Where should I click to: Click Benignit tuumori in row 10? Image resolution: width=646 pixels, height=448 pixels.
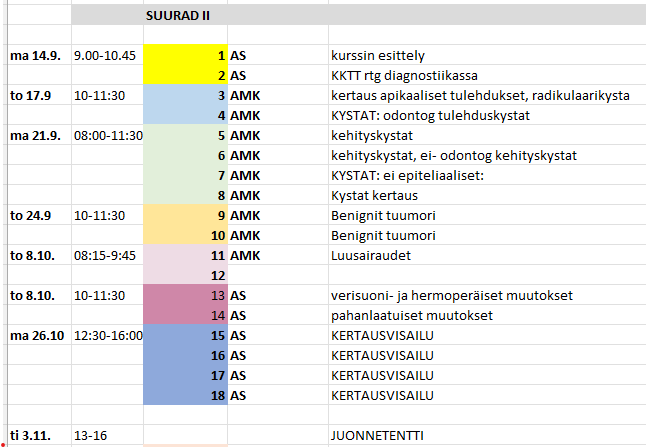[x=487, y=235]
